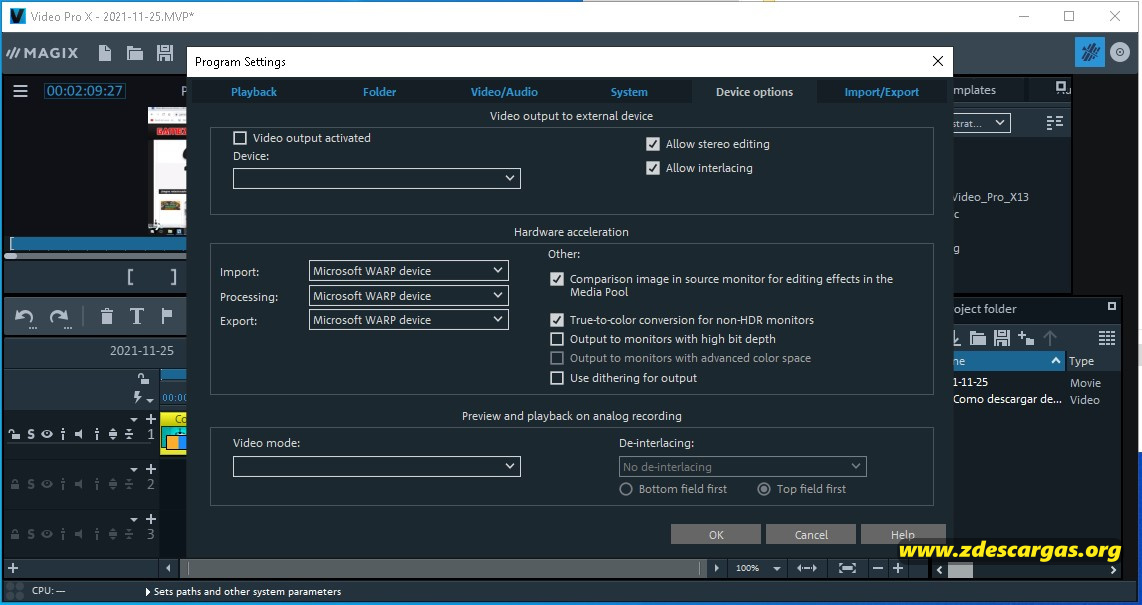Click the Open project folder icon
This screenshot has width=1142, height=605.
point(135,53)
